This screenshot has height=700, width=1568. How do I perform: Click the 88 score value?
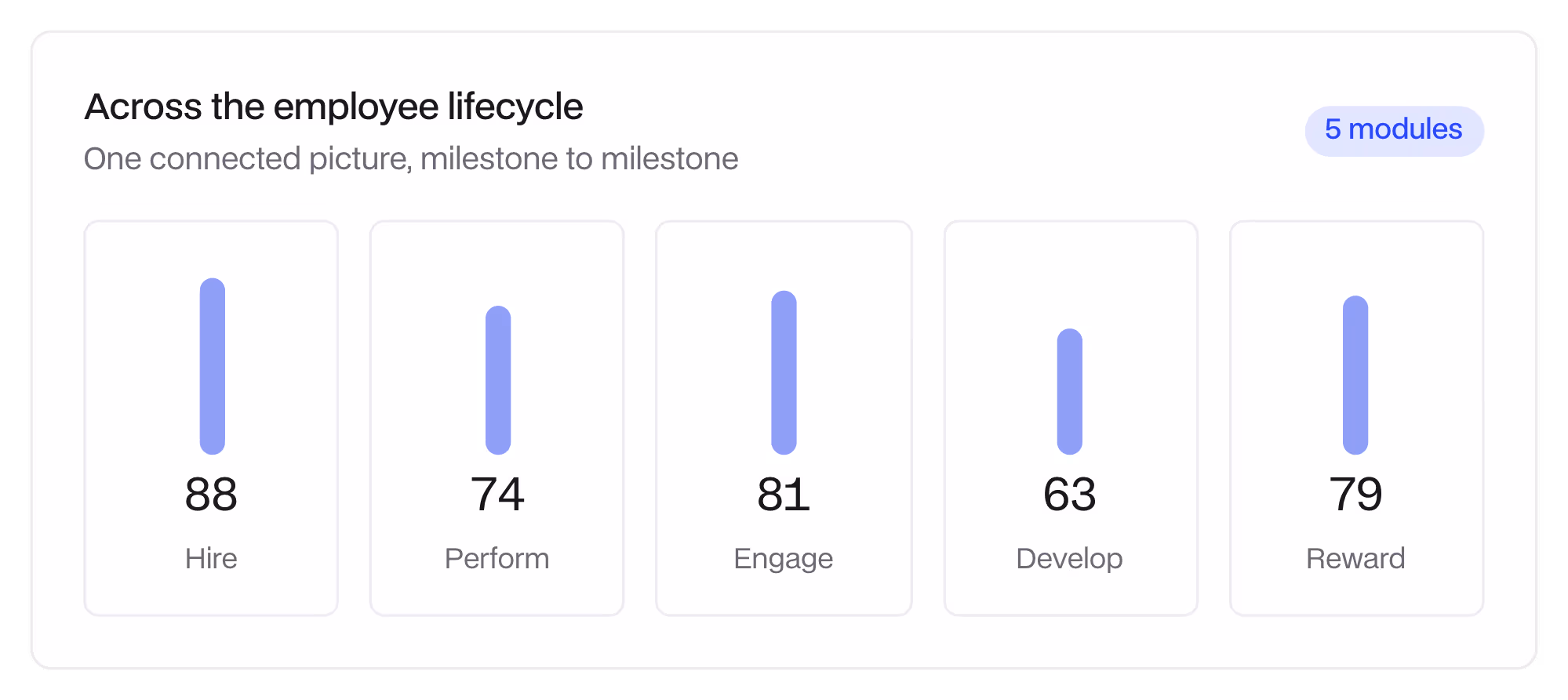click(211, 495)
